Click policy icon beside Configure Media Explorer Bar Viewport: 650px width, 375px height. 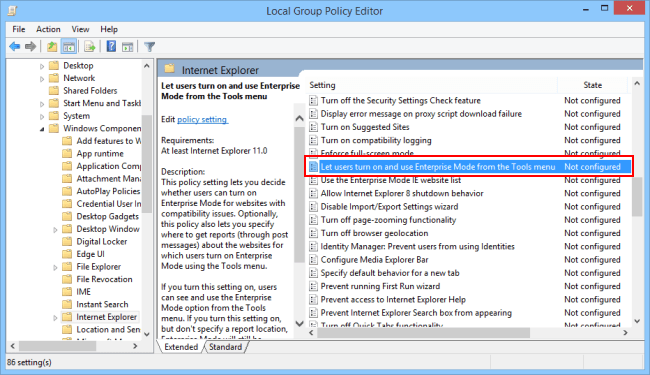313,260
